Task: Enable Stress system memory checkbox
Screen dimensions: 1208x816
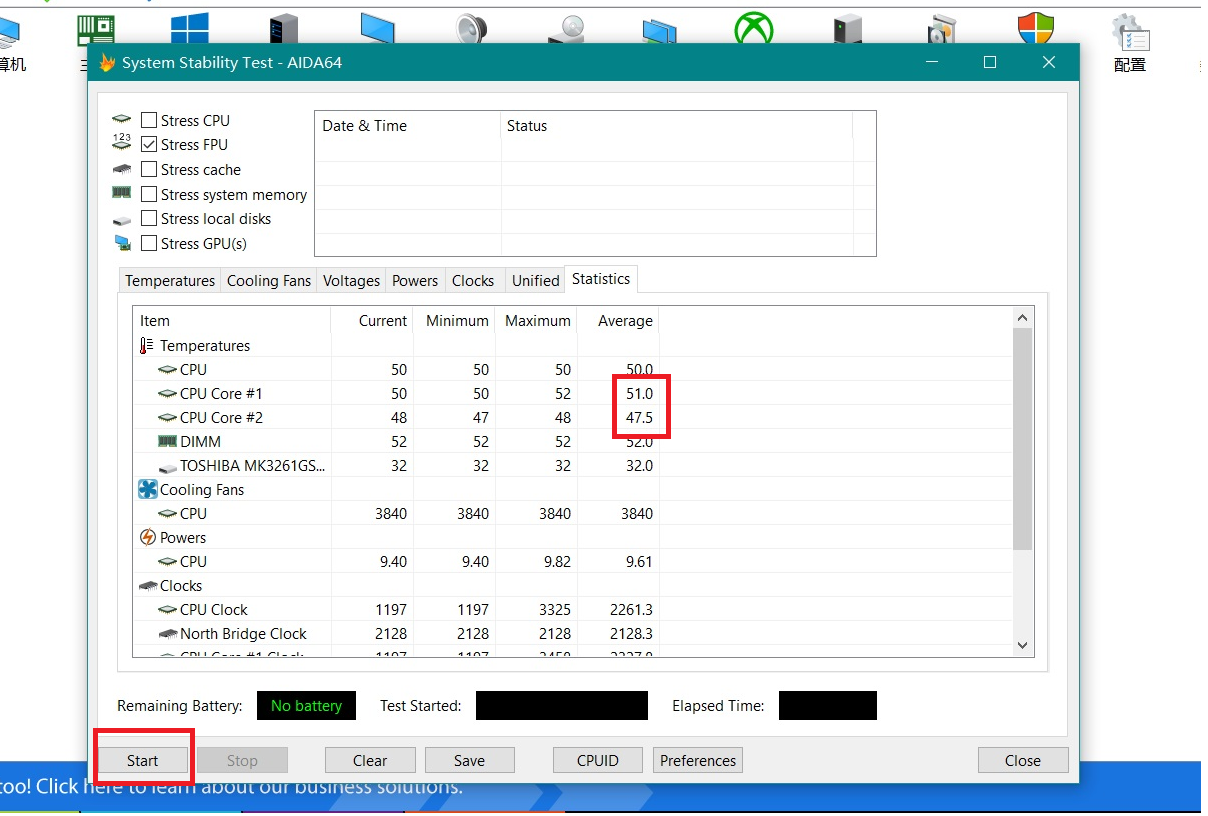Action: click(x=149, y=195)
